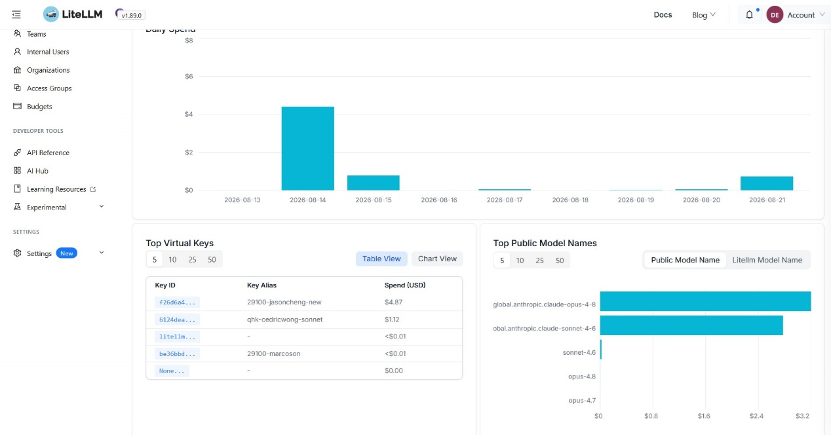Screen dimensions: 831x435
Task: Open Access Groups via its icon
Action: [x=17, y=88]
